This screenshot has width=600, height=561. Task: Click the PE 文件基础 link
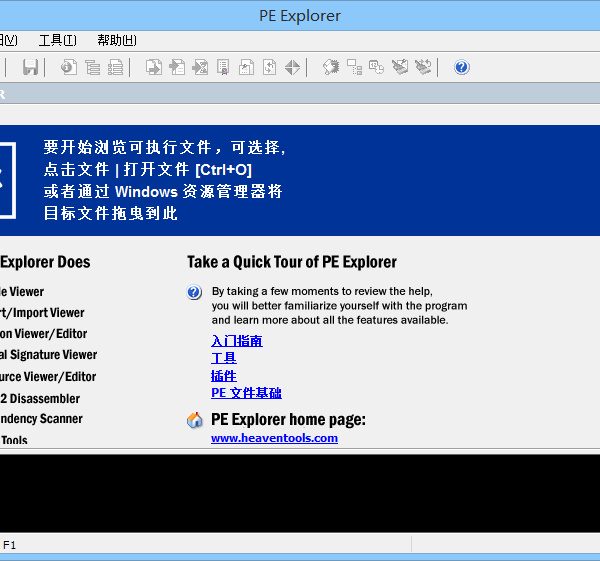[246, 393]
